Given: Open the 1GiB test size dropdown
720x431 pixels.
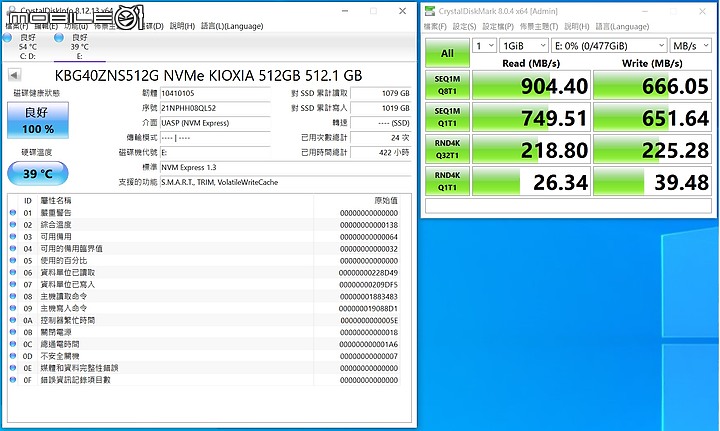Looking at the screenshot, I should coord(524,45).
